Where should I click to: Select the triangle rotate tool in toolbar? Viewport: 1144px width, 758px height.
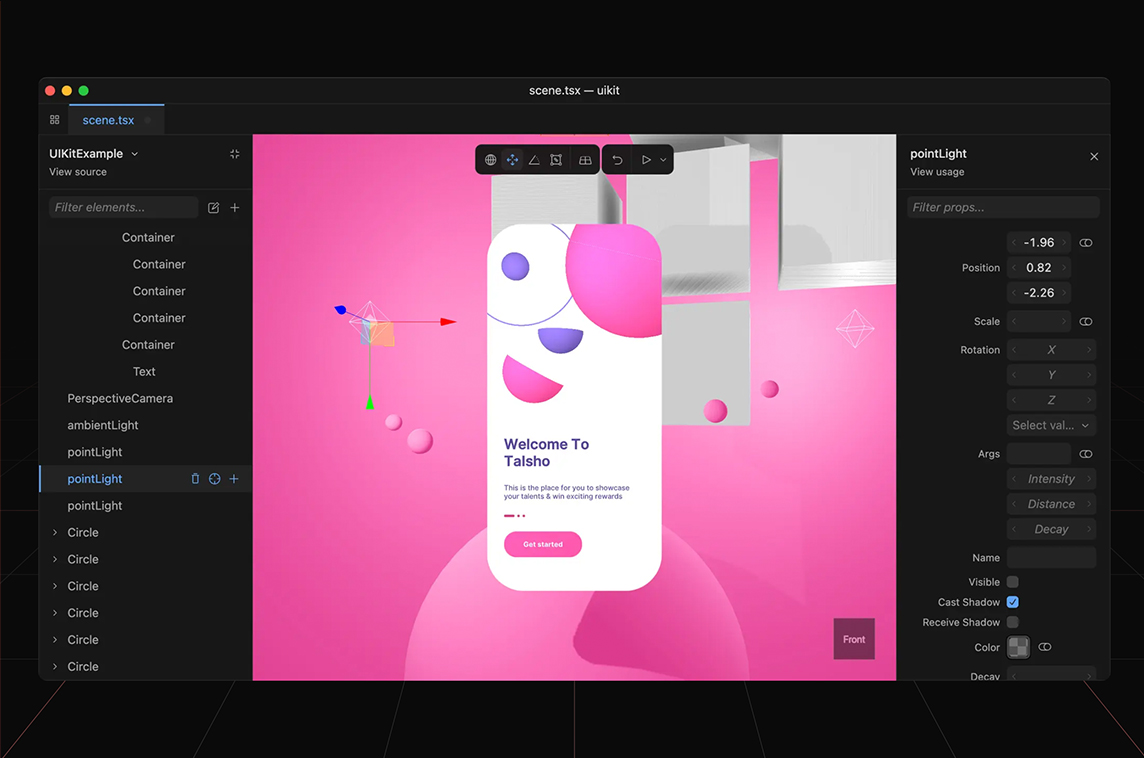[534, 160]
